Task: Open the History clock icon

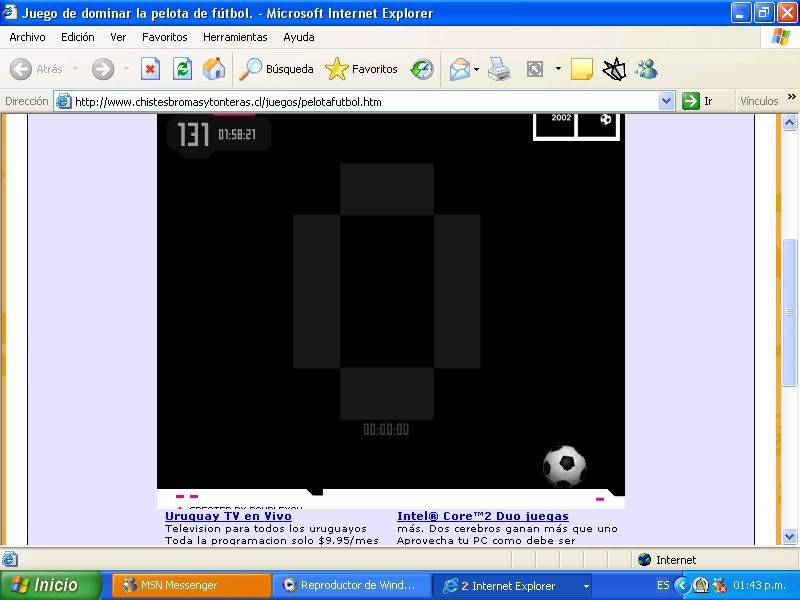Action: 422,69
